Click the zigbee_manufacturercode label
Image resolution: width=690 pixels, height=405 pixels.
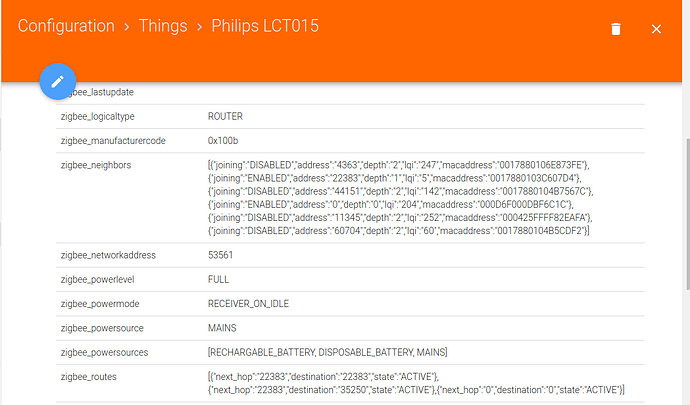tap(113, 140)
